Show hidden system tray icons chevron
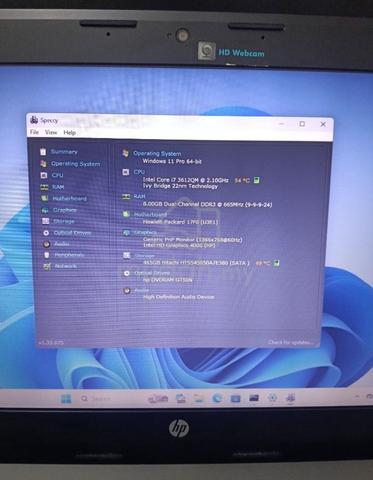373x480 pixels. [x=357, y=397]
